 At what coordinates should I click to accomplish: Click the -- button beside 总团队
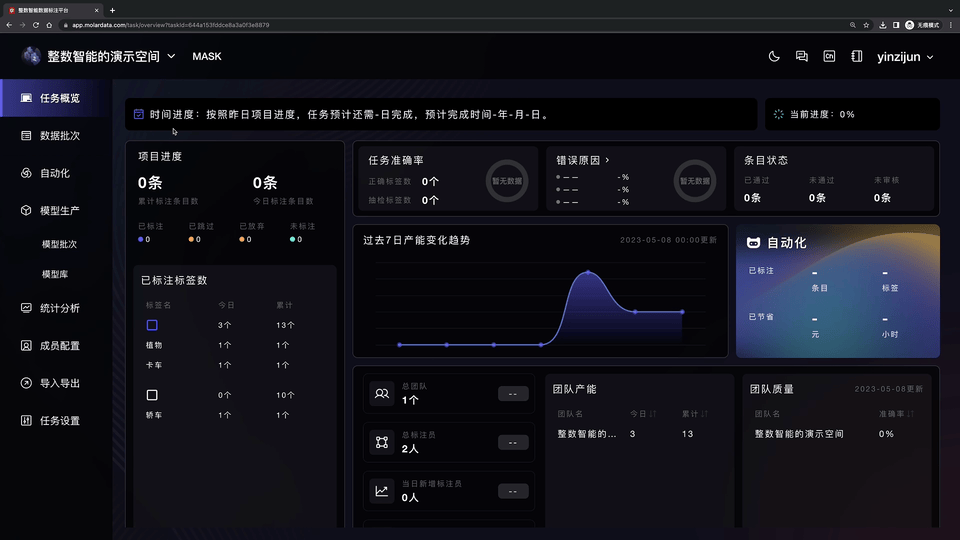click(513, 394)
